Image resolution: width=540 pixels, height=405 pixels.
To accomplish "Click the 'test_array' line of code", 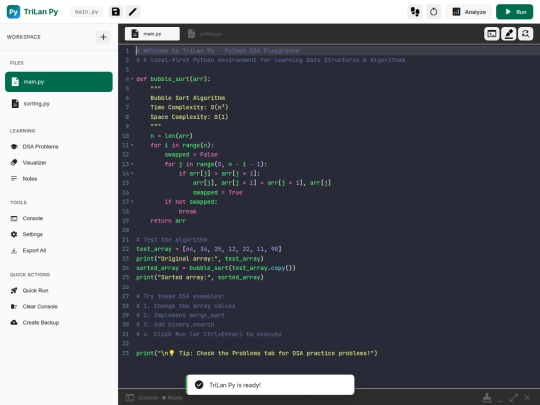I will pos(209,249).
